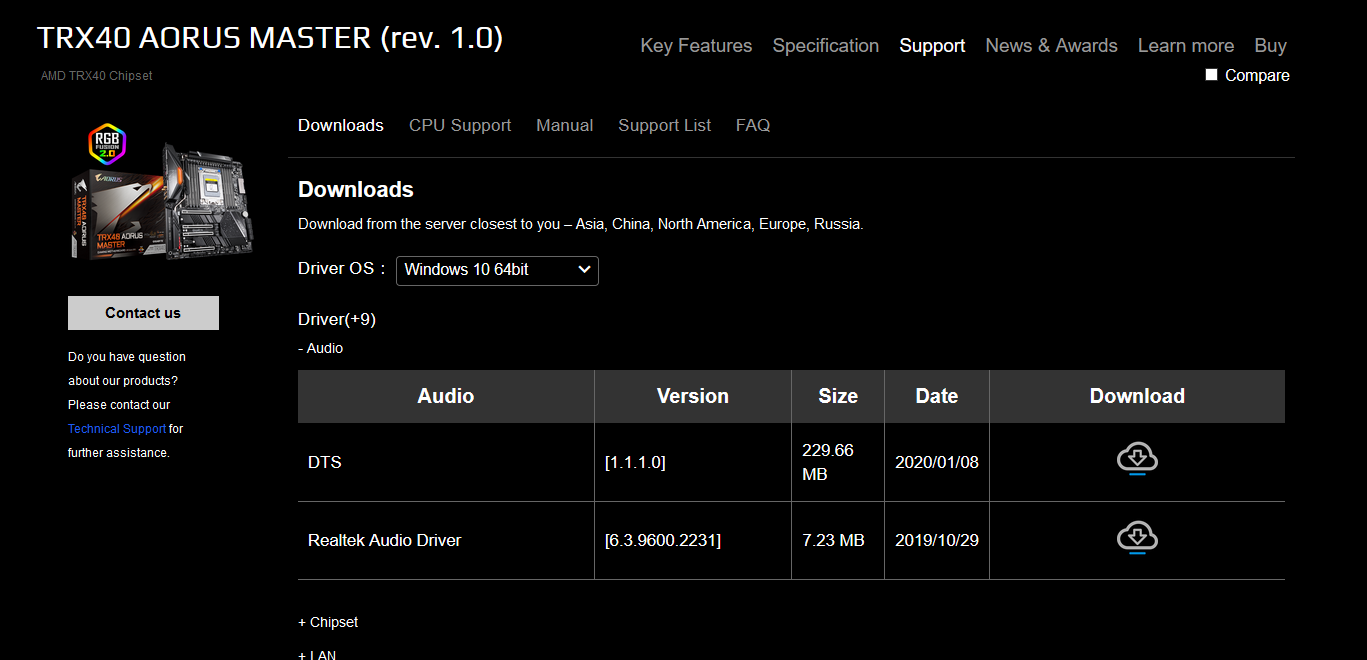This screenshot has height=660, width=1367.
Task: Click the AMD TRX40 Chipset subtitle
Action: point(97,76)
